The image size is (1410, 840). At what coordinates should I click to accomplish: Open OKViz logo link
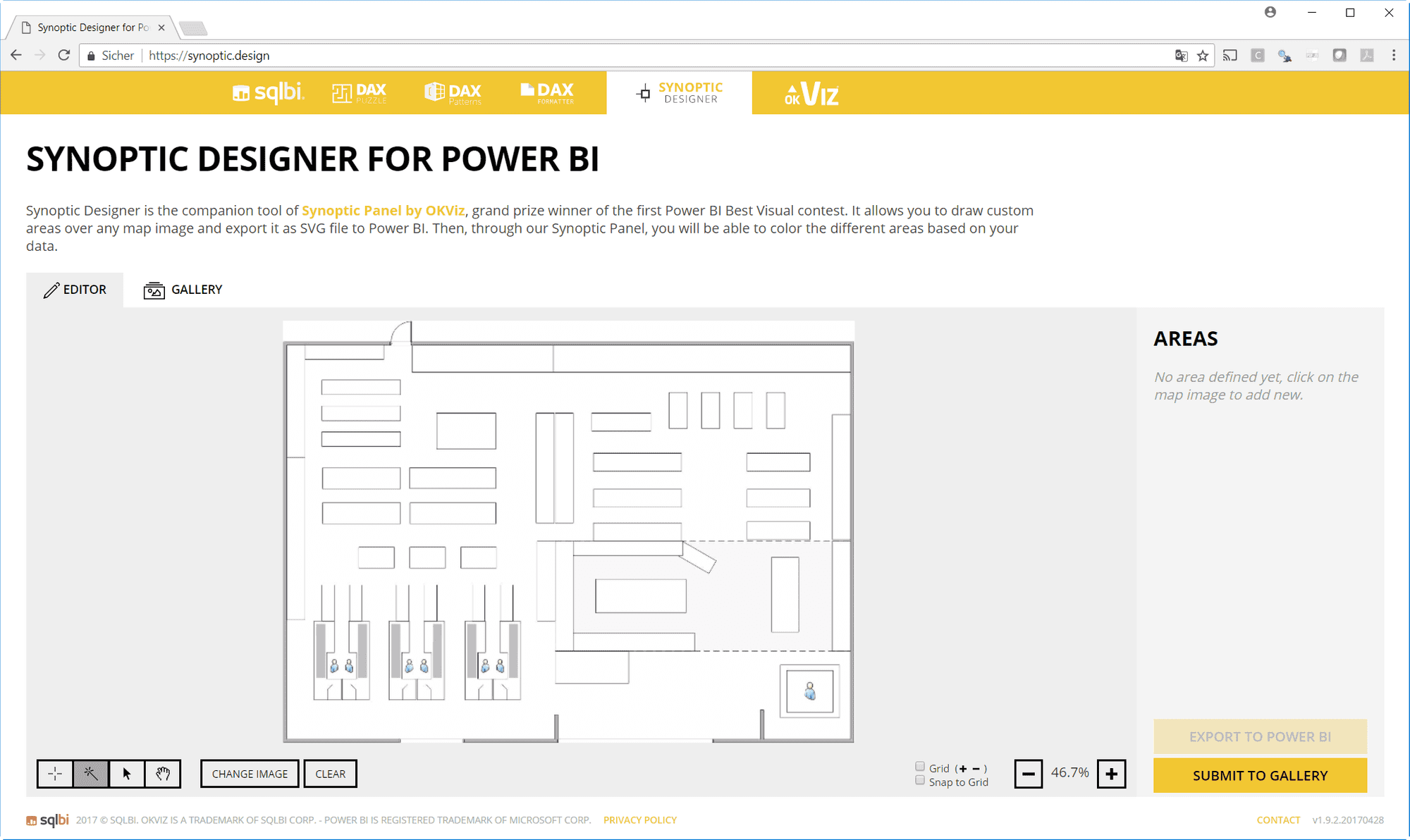[811, 94]
